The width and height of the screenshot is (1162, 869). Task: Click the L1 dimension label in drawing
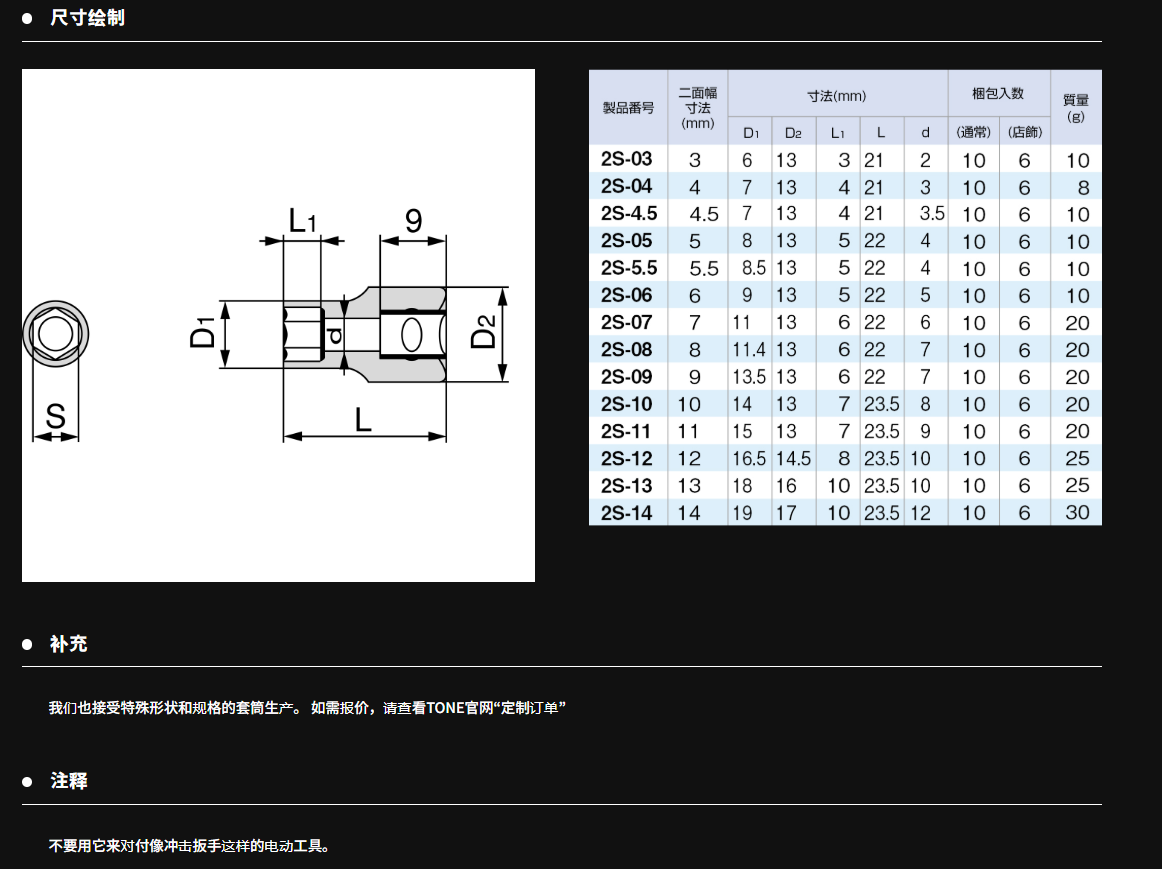coord(301,221)
